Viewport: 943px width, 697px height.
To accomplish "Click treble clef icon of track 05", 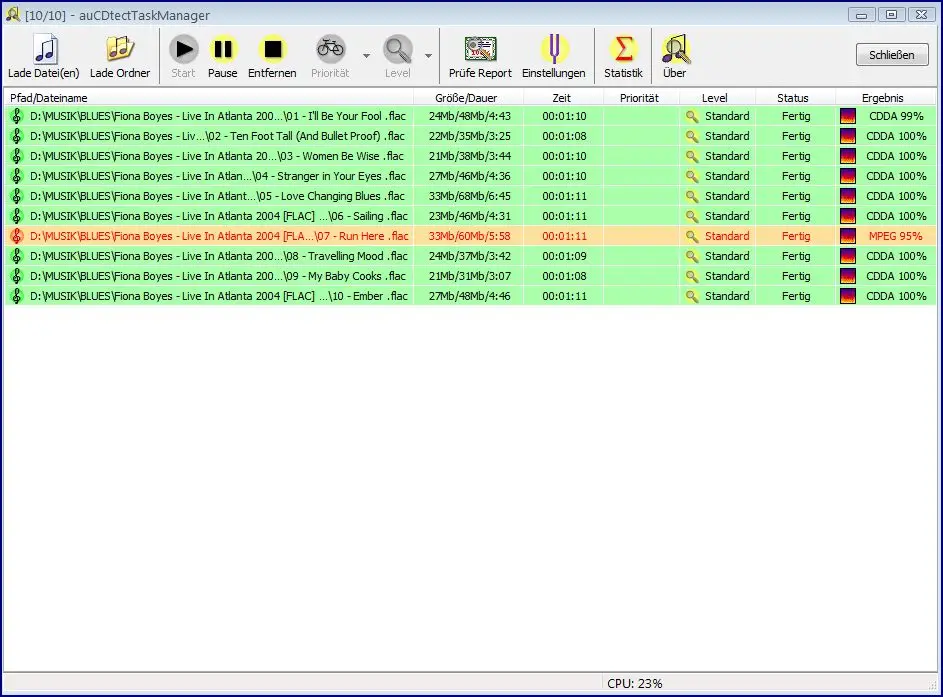I will coord(17,196).
